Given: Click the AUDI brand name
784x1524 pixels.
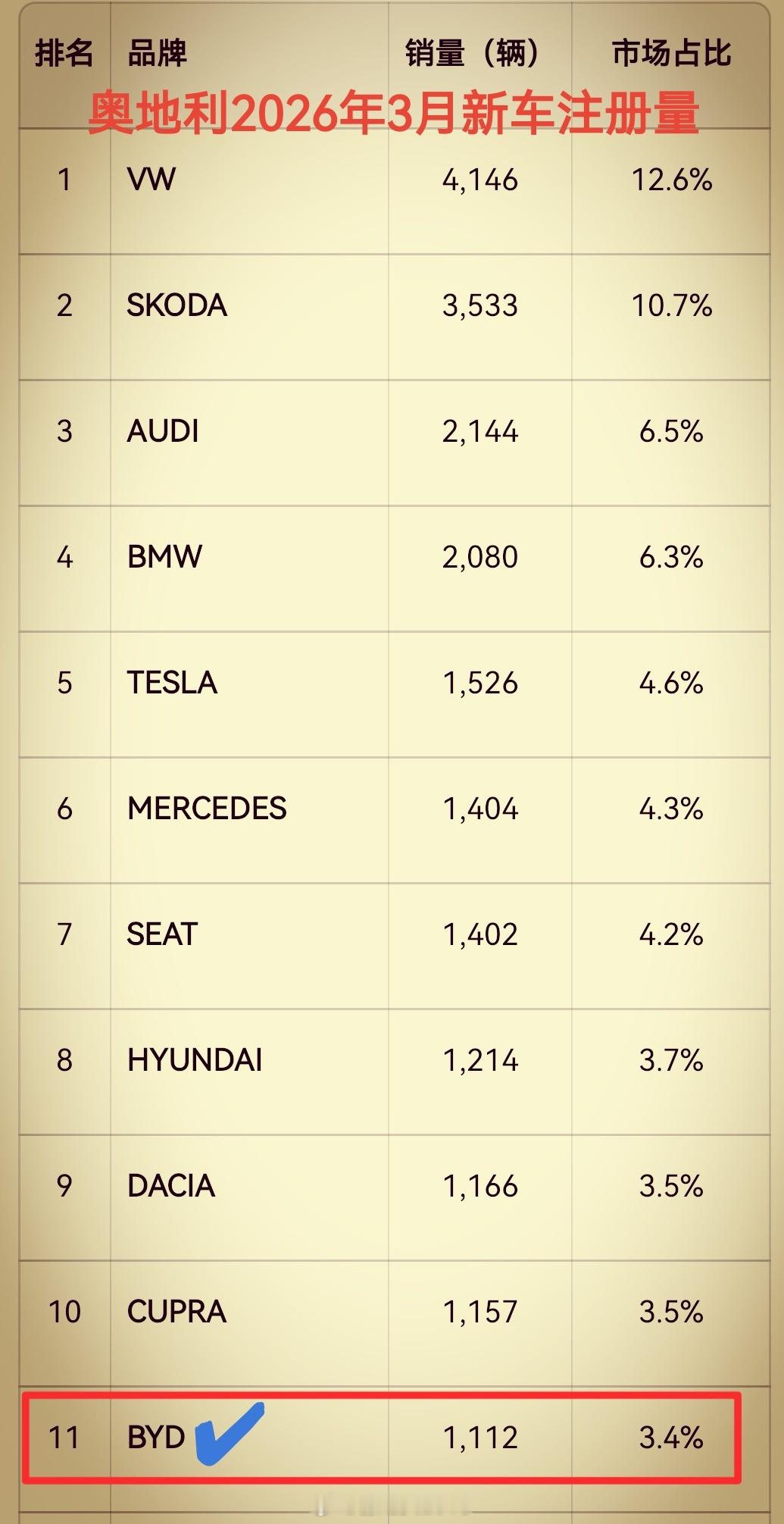Looking at the screenshot, I should coord(163,431).
